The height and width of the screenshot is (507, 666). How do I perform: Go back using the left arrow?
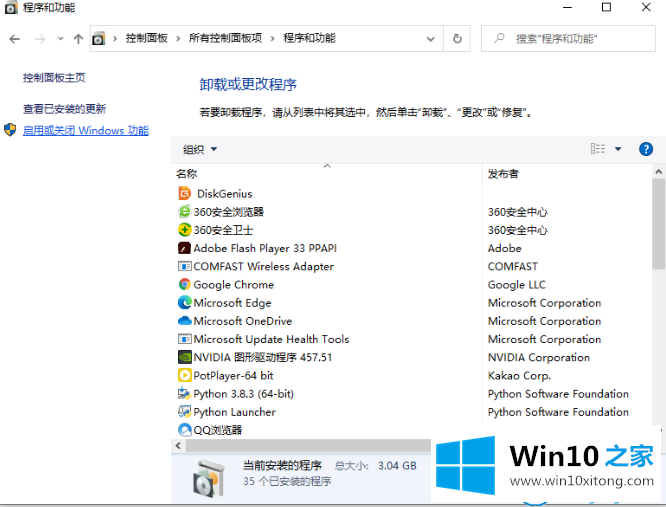(x=14, y=39)
